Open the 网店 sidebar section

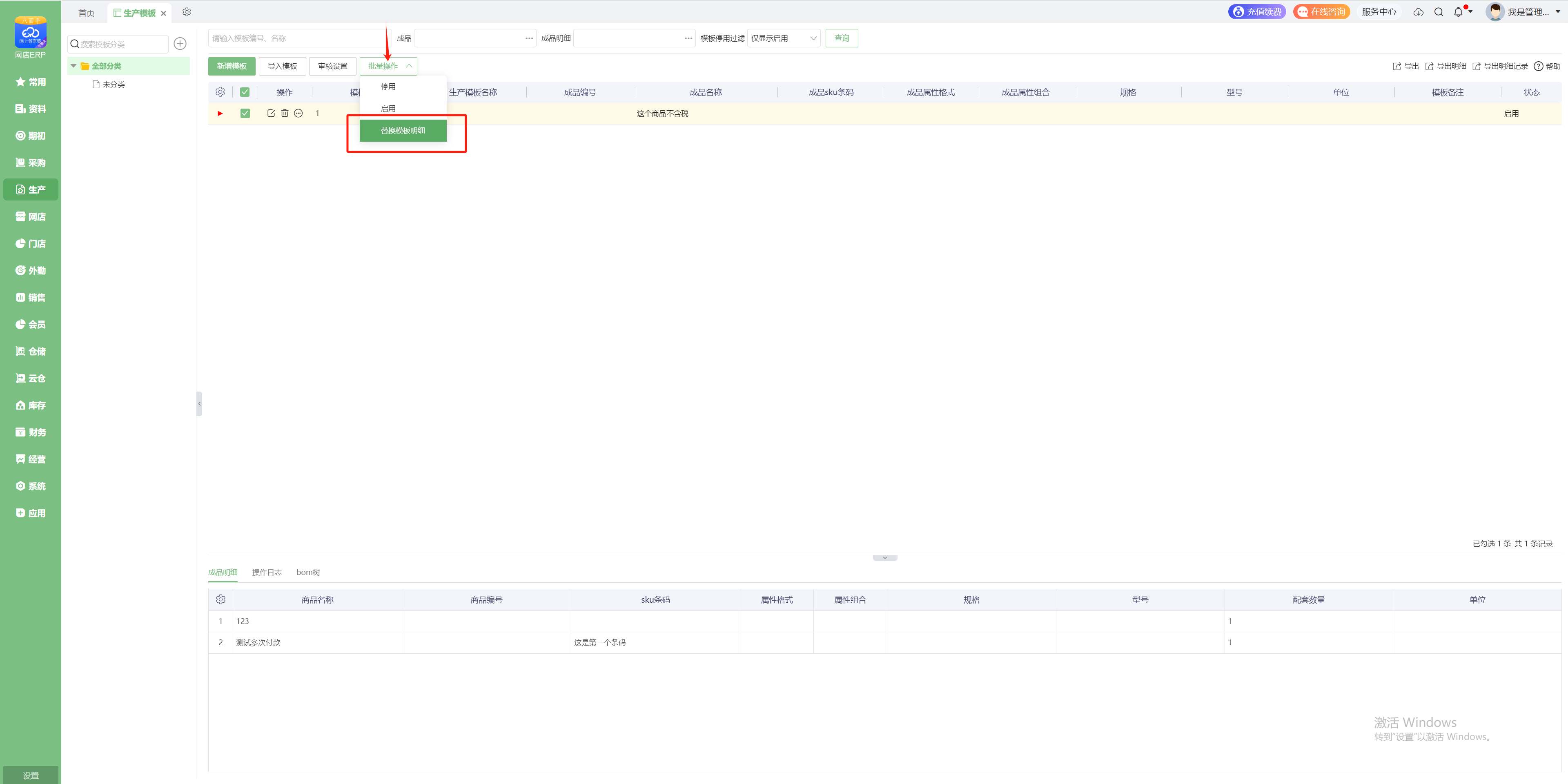31,217
